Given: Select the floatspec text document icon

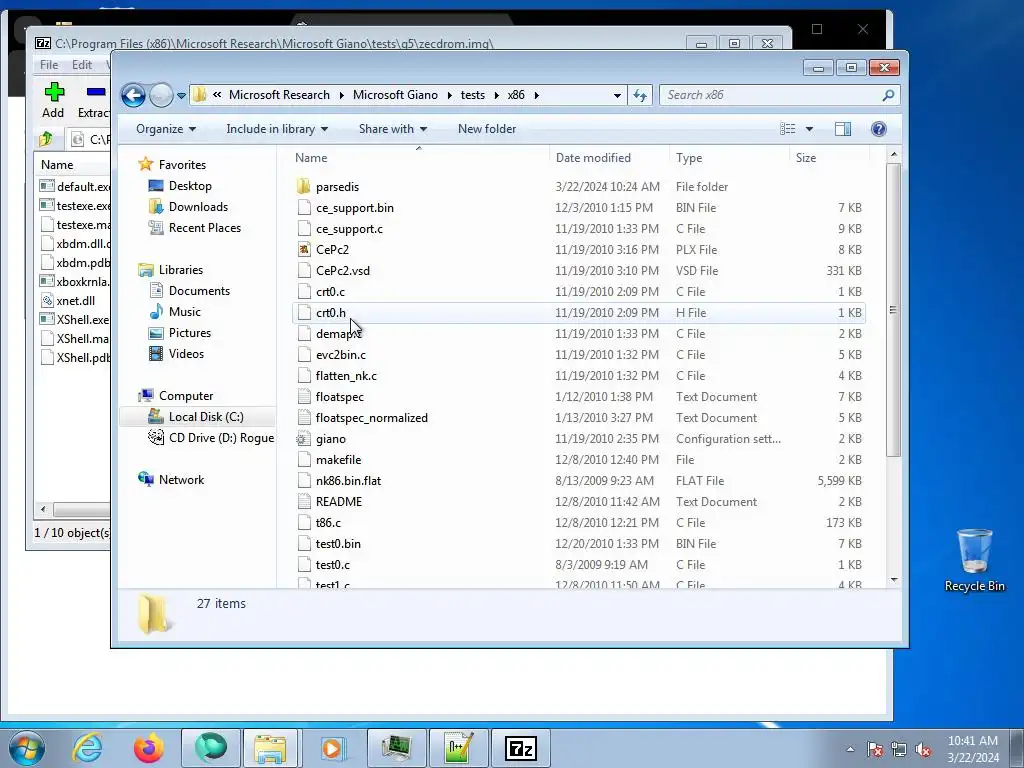Looking at the screenshot, I should click(304, 396).
